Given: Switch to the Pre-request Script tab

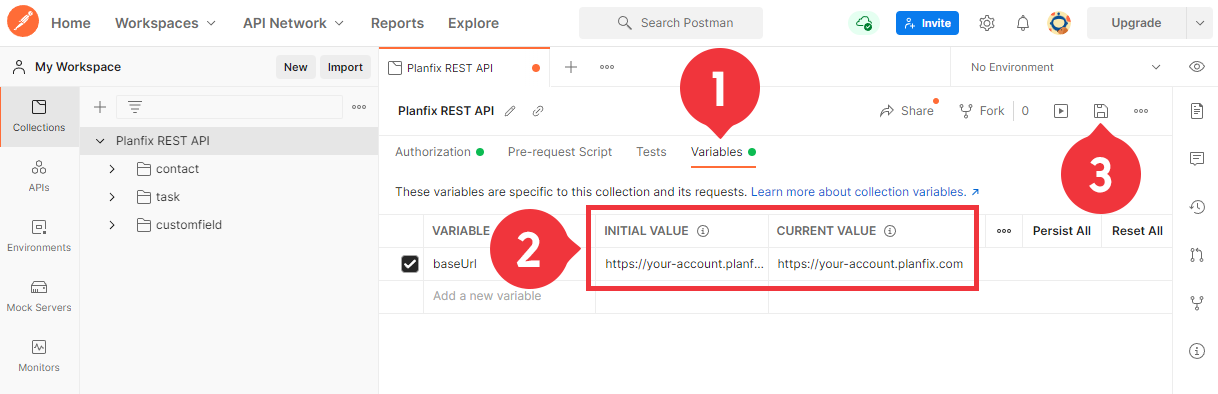Looking at the screenshot, I should 560,152.
